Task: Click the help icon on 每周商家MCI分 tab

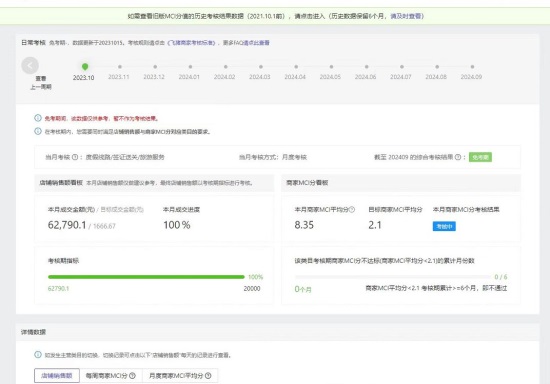Action: coord(132,376)
